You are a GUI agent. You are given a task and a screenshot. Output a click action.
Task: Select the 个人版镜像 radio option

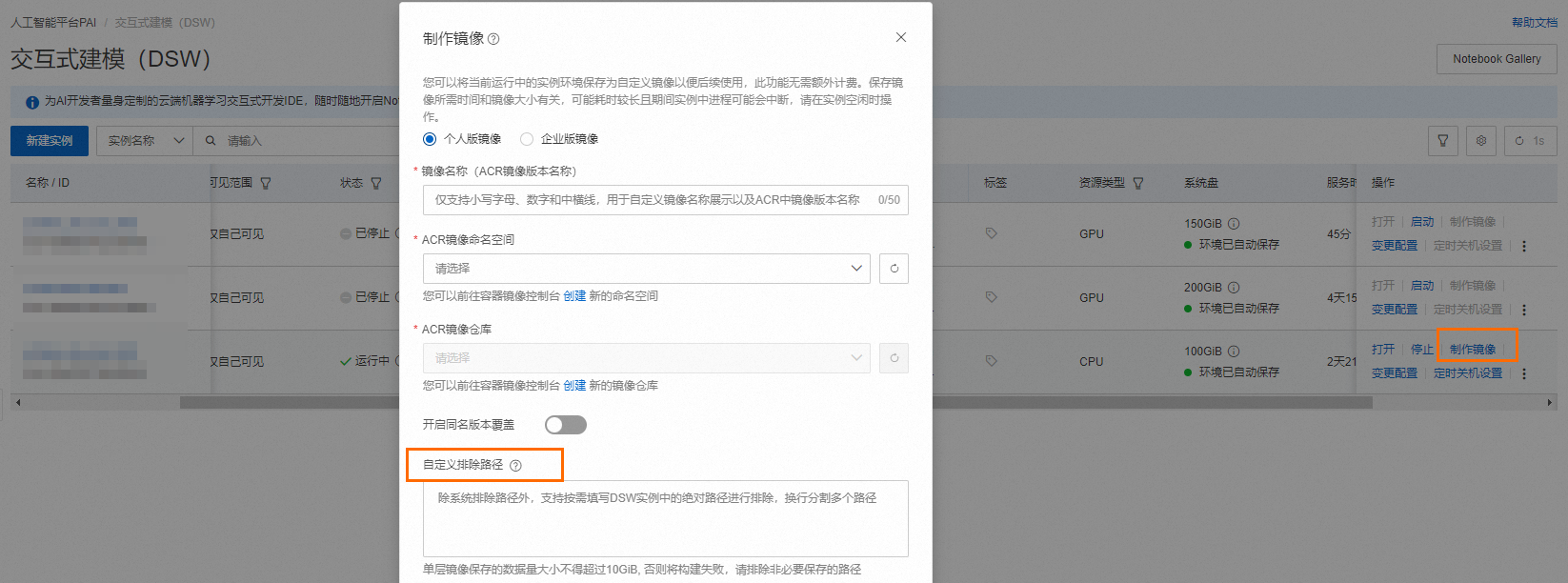coord(430,139)
